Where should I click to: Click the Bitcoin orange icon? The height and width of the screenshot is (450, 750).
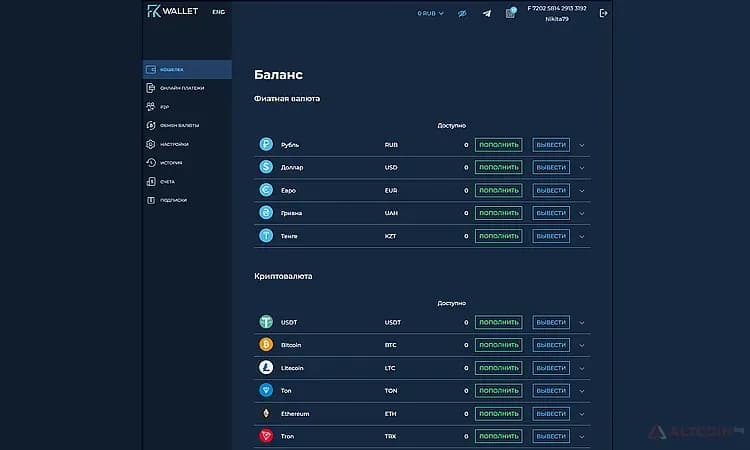[266, 344]
